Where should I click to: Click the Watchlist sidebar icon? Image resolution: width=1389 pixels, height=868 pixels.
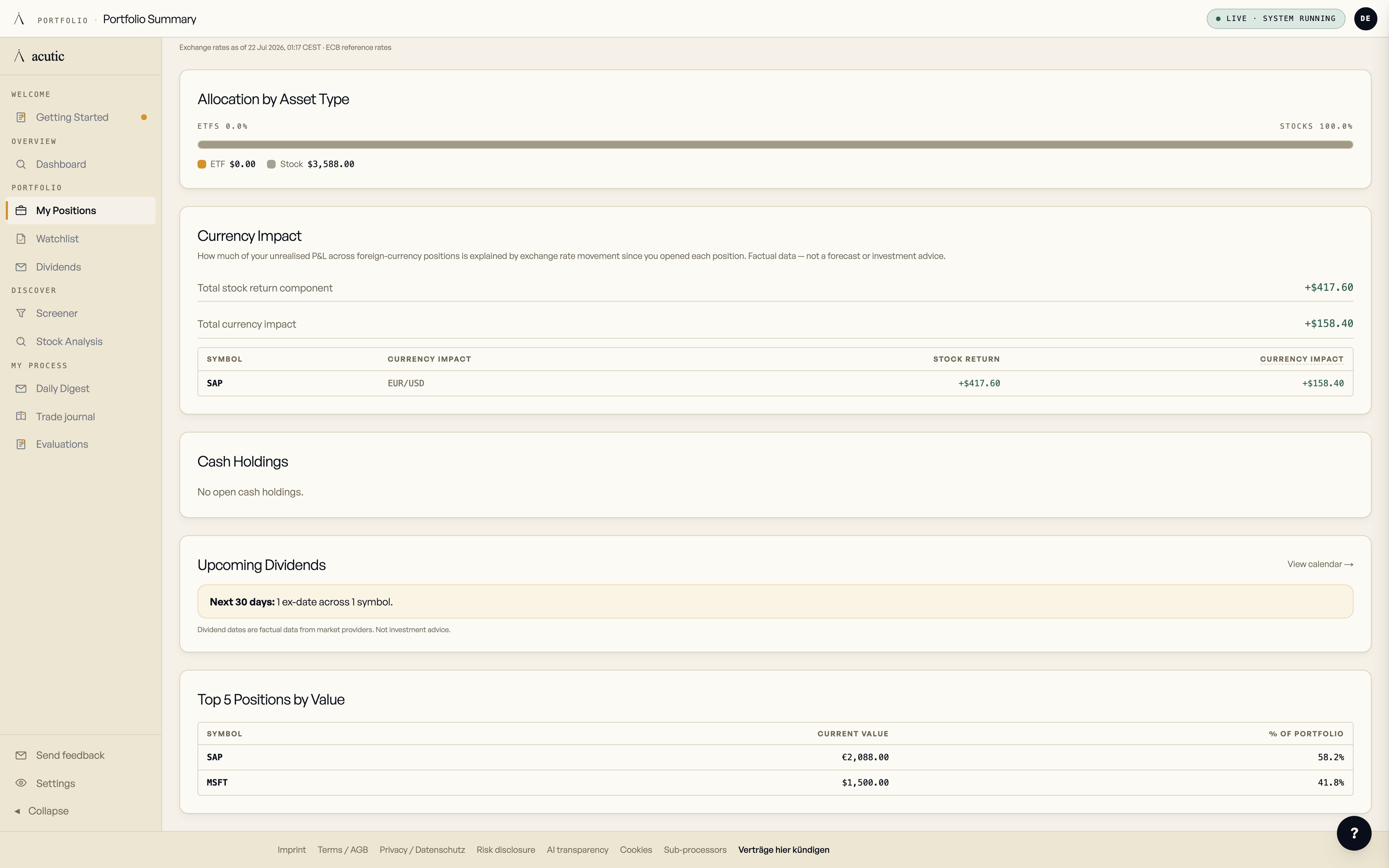21,239
